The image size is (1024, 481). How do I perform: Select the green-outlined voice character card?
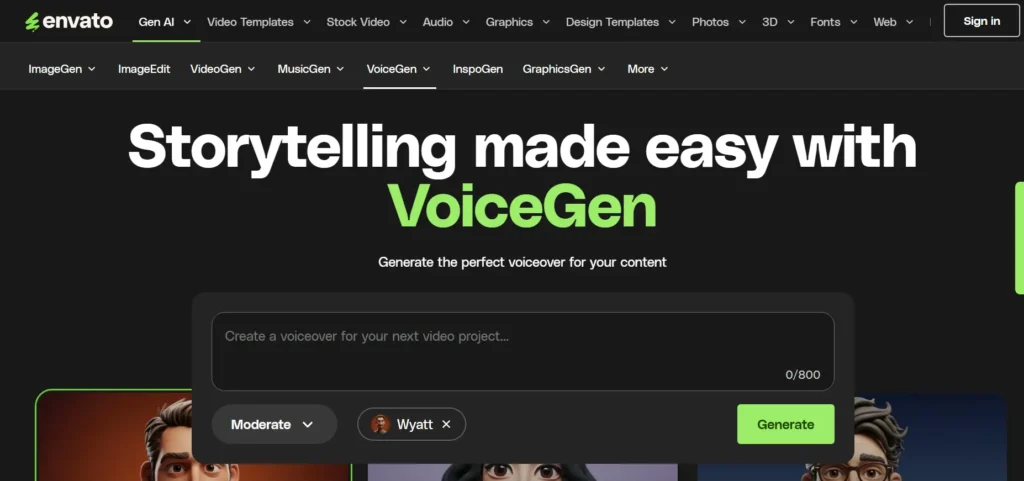tap(193, 435)
